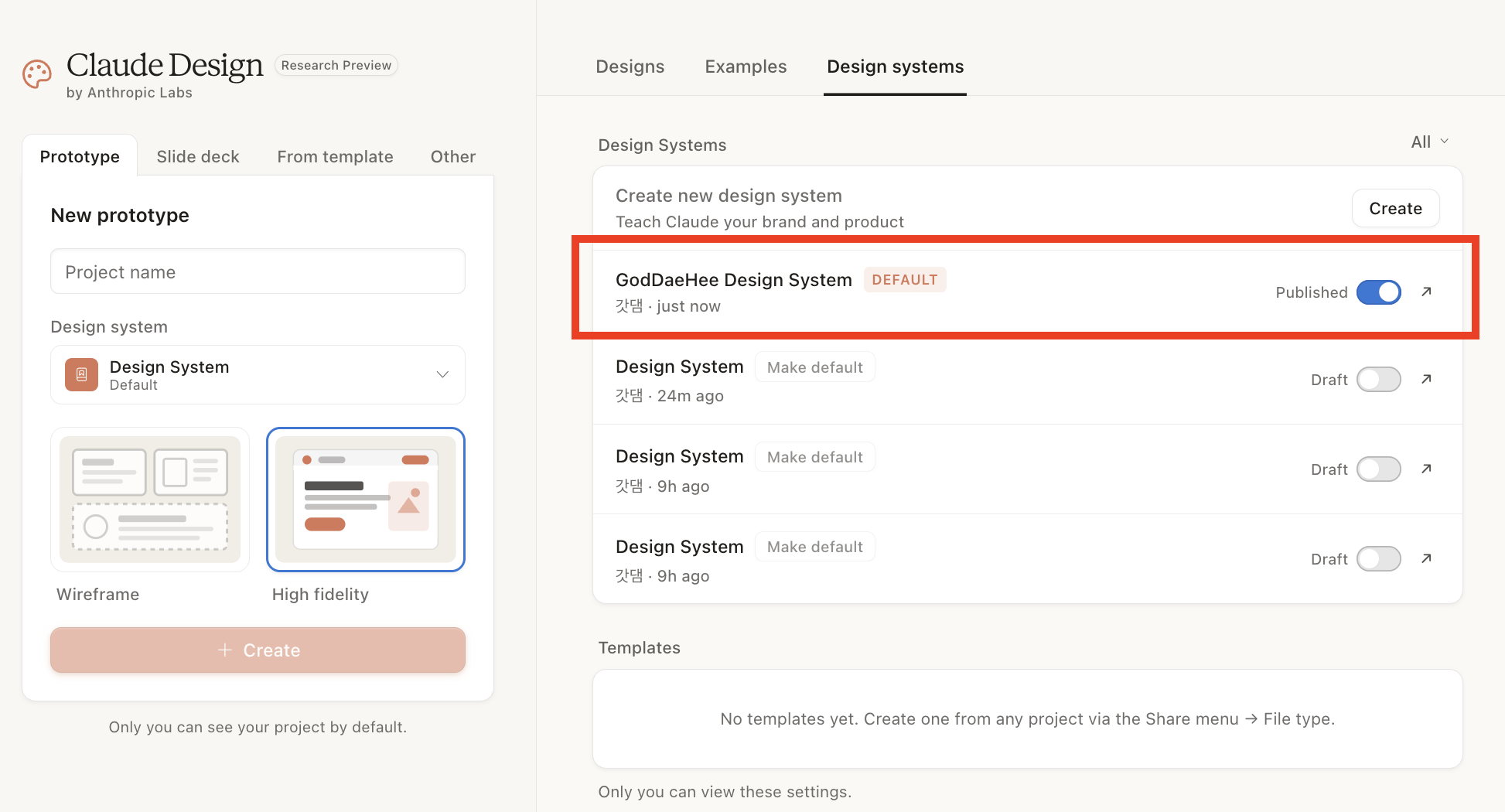Click 'Only you can view these settings' note
1505x812 pixels.
(725, 792)
